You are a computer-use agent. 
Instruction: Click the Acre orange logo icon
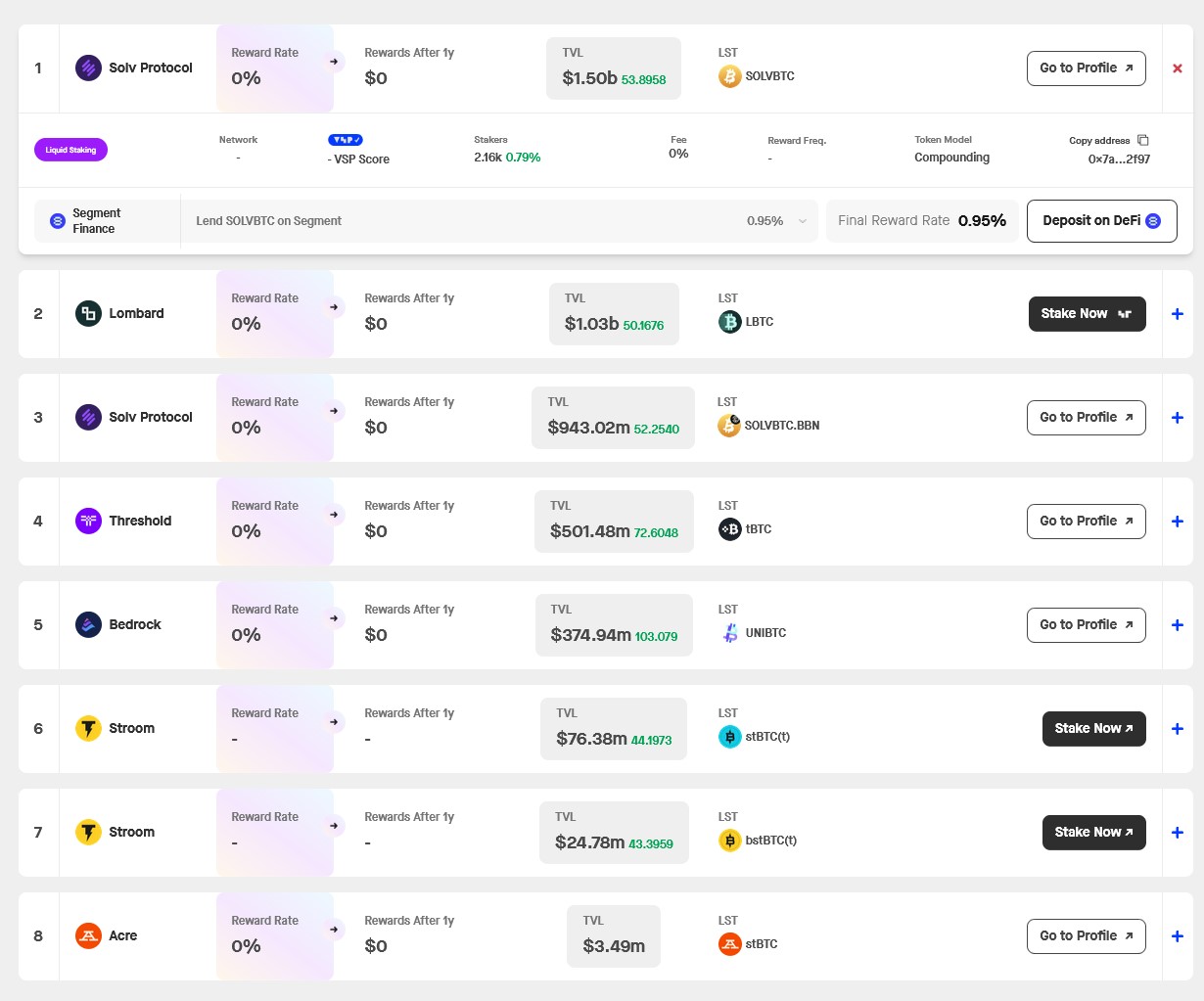click(88, 935)
